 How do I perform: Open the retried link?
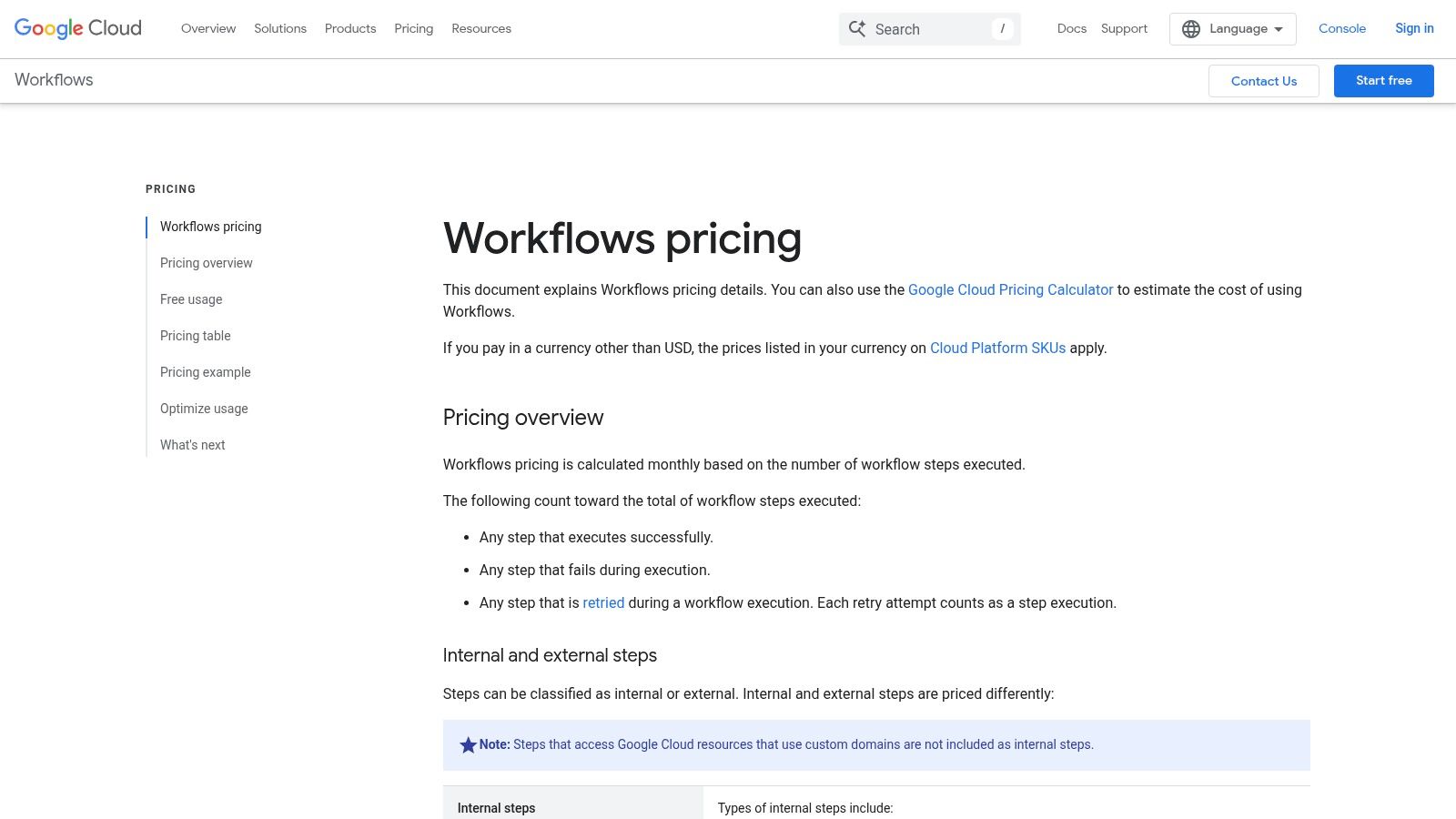click(603, 603)
